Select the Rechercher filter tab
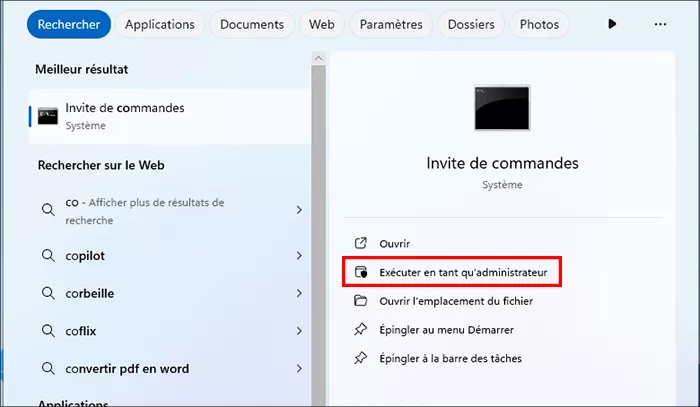This screenshot has height=407, width=700. coord(69,24)
